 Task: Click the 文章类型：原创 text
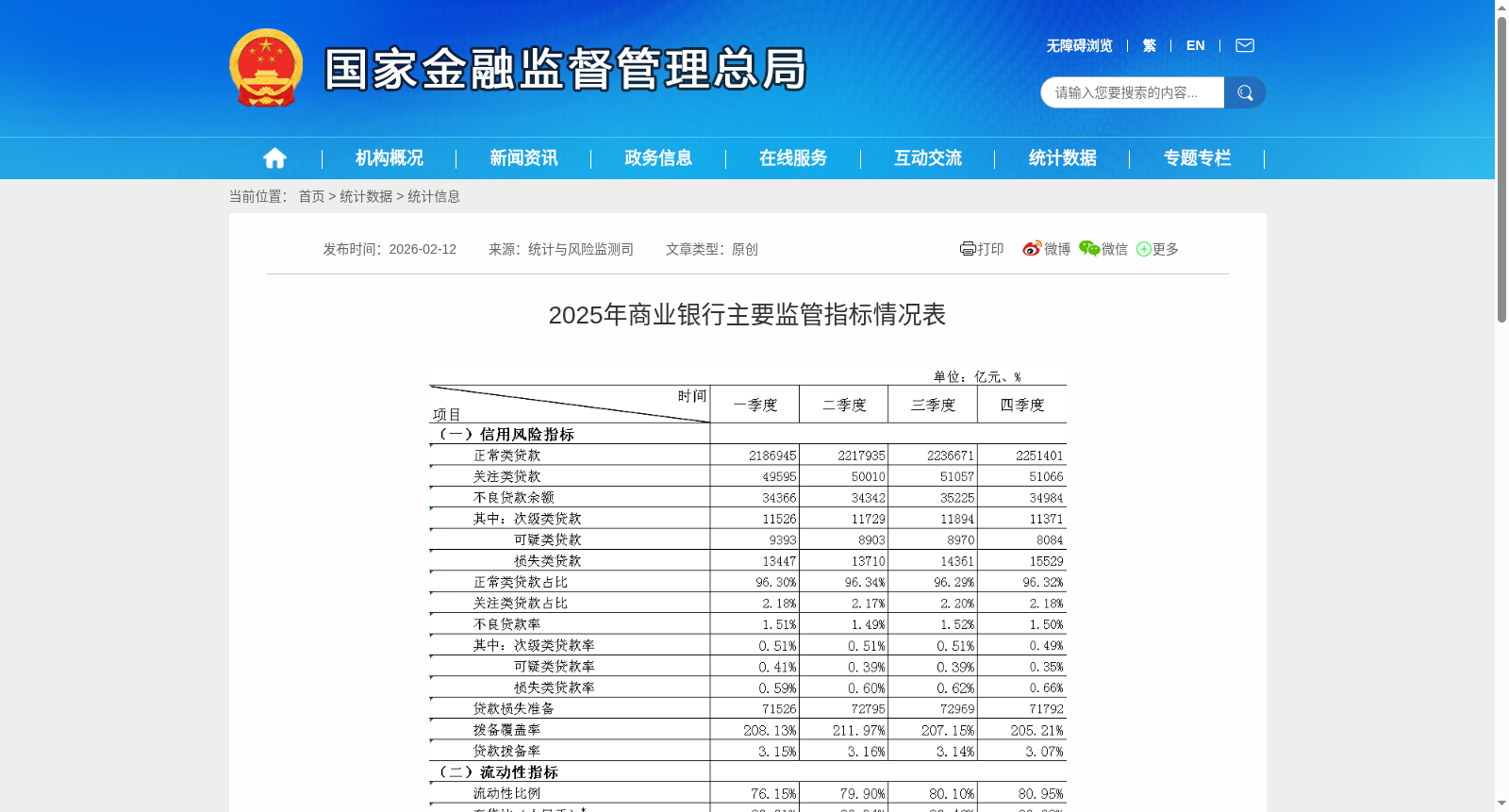[x=712, y=249]
